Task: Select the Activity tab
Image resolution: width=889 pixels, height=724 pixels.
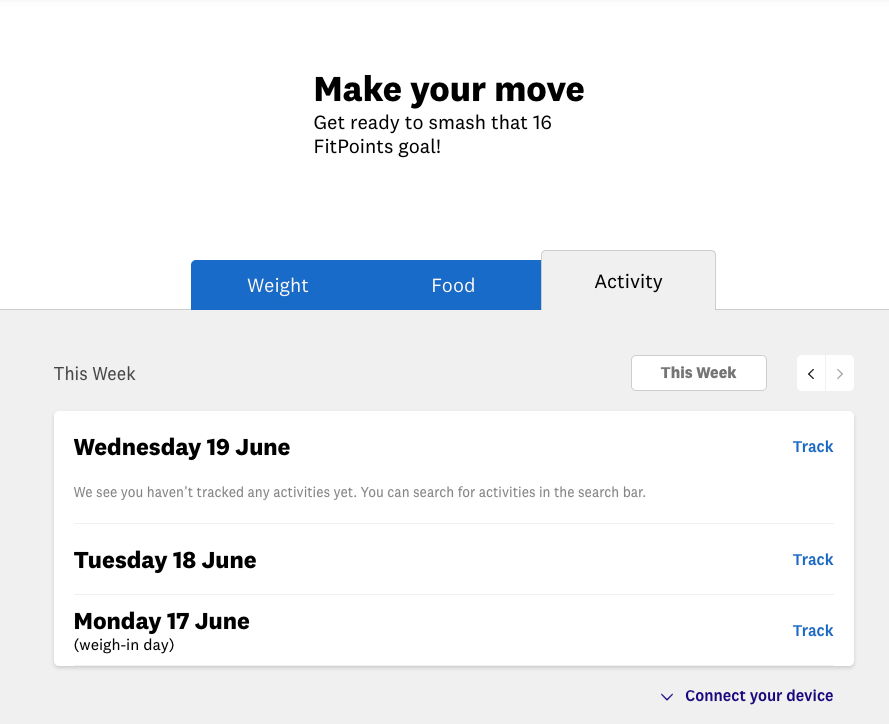Action: pos(628,281)
